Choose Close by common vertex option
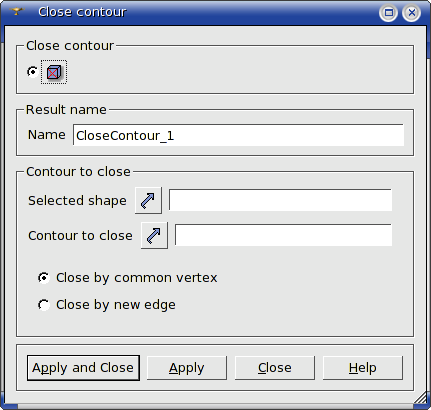The image size is (431, 410). point(127,278)
